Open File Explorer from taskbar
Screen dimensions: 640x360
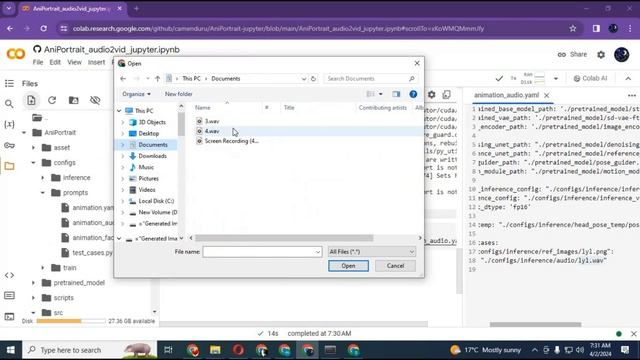click(215, 350)
